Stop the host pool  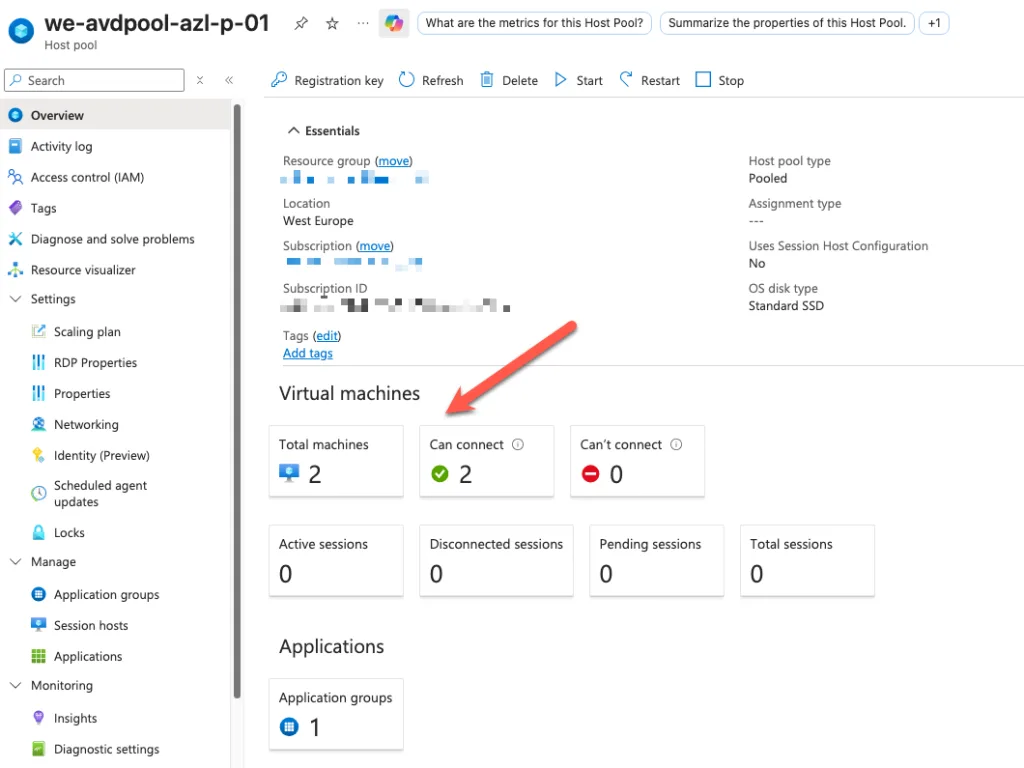click(x=720, y=80)
